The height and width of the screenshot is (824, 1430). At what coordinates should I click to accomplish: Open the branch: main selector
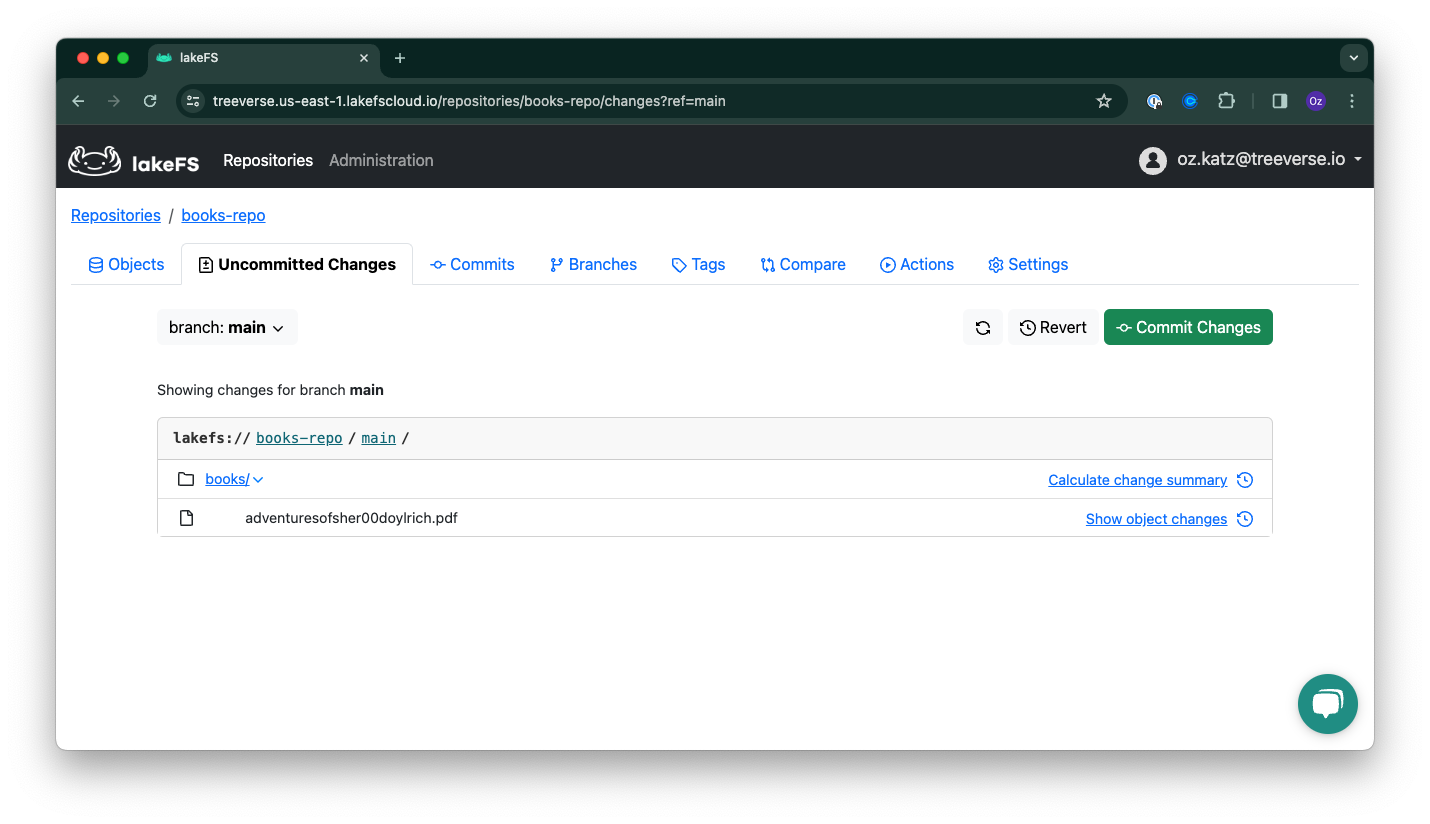pos(227,327)
